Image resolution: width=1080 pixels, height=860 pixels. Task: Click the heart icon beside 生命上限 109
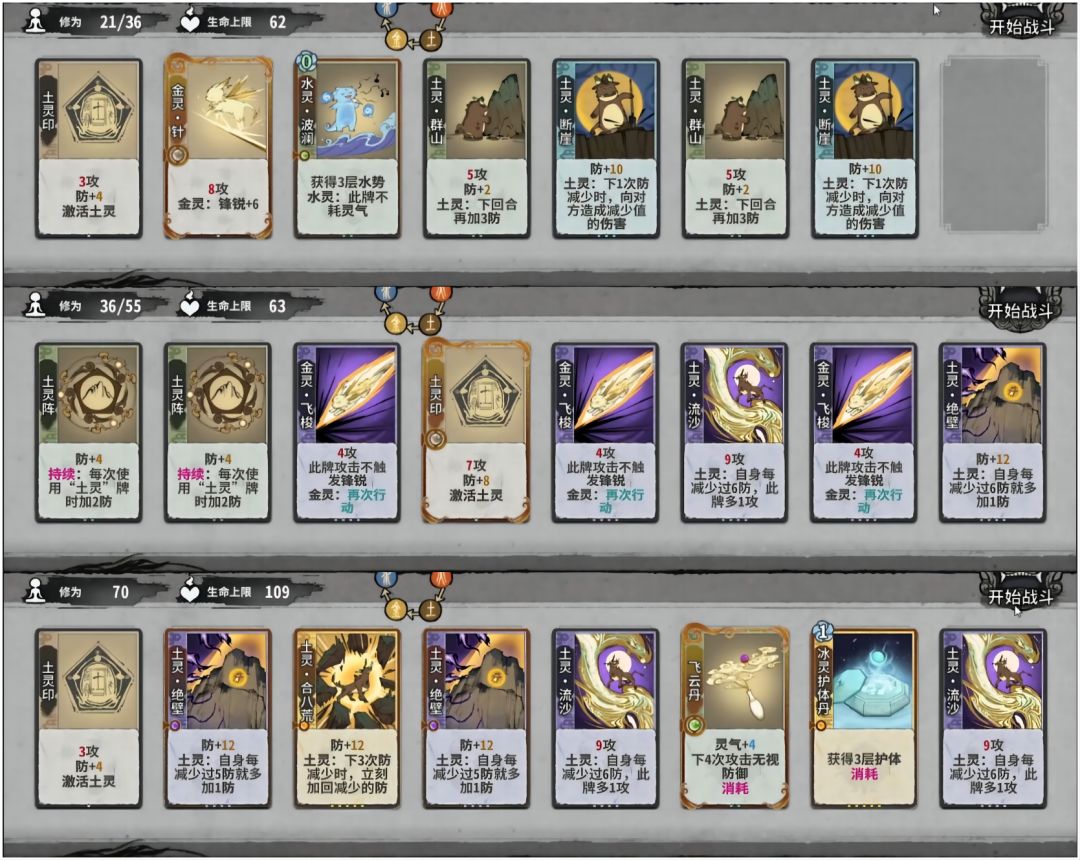click(x=189, y=591)
